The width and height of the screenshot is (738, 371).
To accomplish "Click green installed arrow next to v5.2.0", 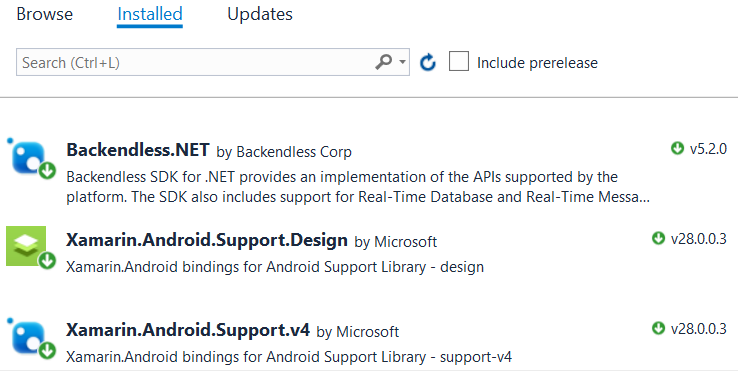I will pyautogui.click(x=677, y=148).
